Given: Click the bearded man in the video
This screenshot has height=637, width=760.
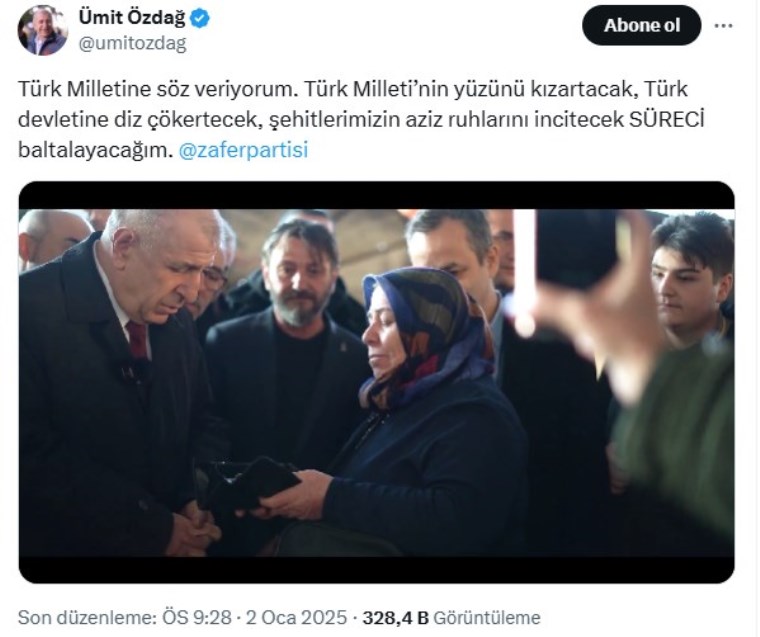Looking at the screenshot, I should (291, 339).
